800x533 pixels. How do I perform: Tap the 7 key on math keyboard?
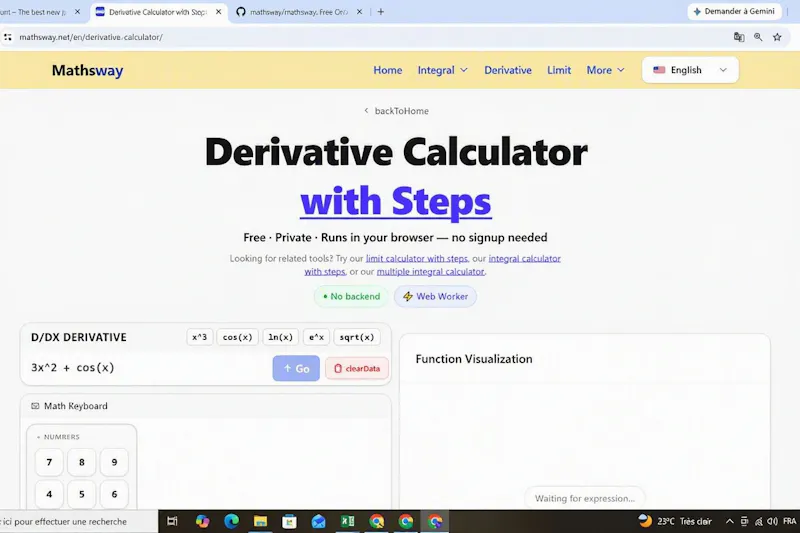tap(49, 462)
